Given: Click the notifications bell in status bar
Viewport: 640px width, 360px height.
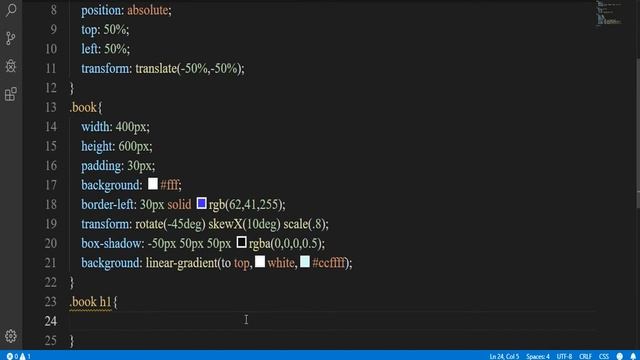Looking at the screenshot, I should tap(633, 356).
